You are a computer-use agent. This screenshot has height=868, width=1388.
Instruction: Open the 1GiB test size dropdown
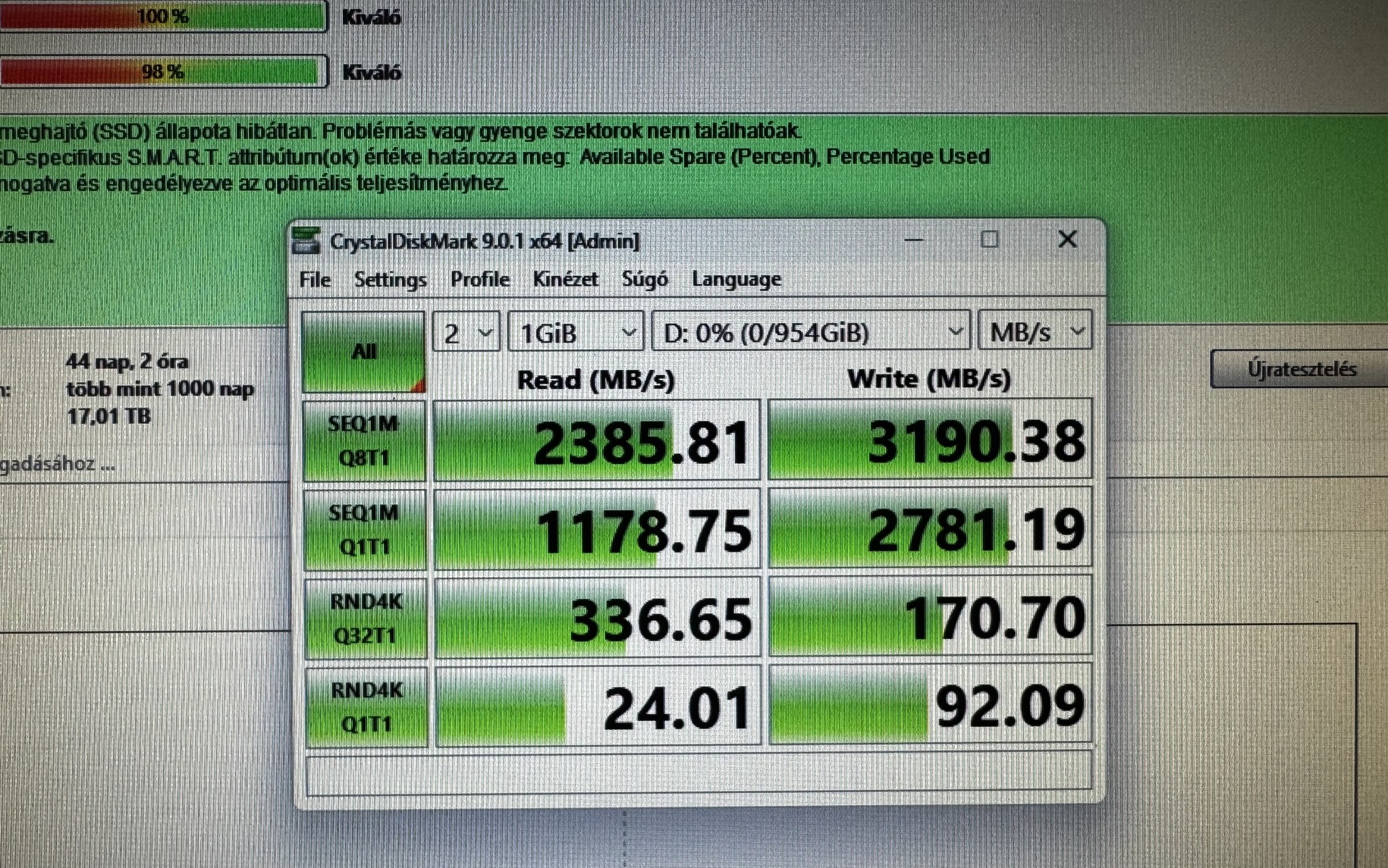point(576,332)
